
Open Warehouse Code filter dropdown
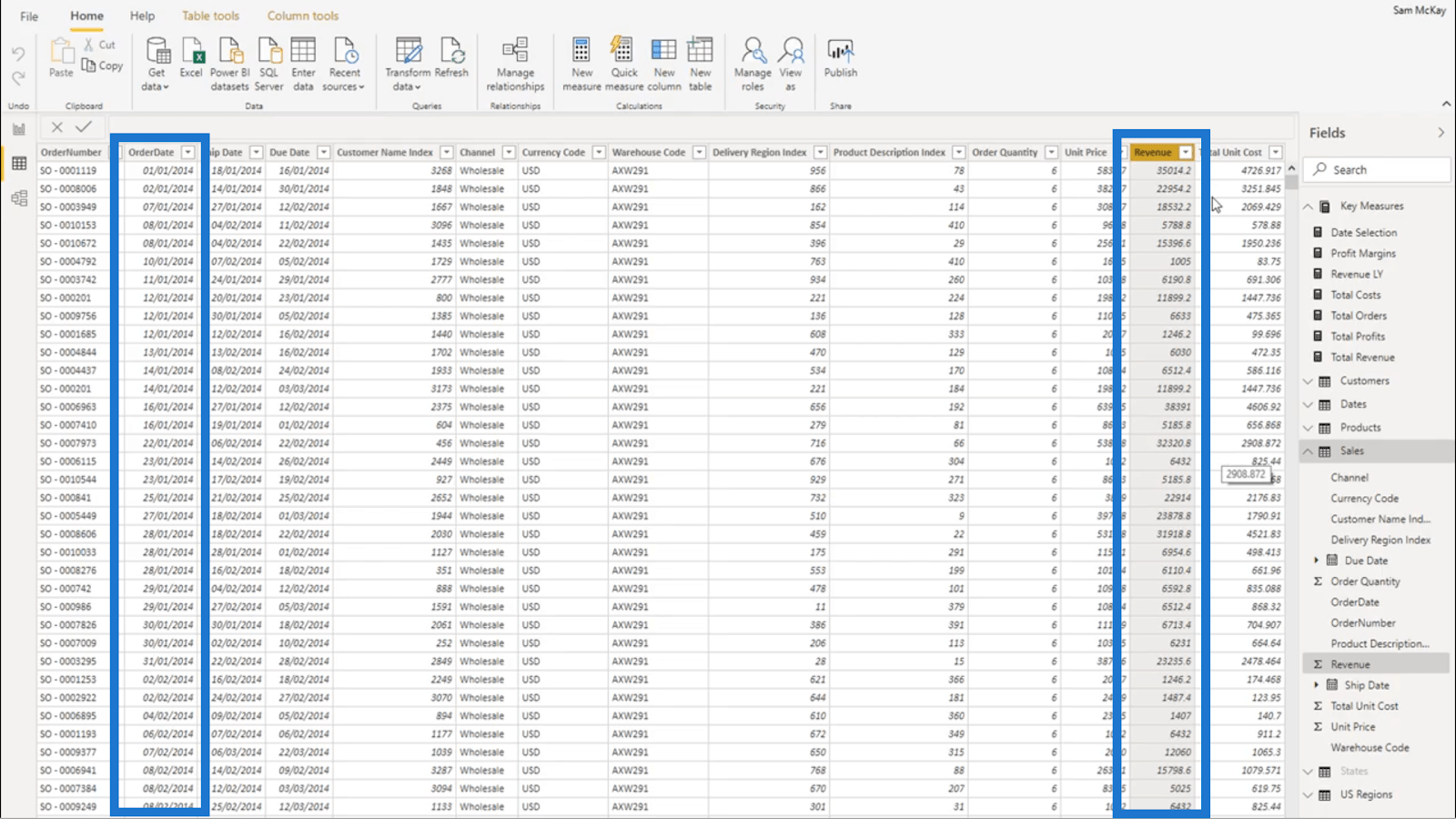coord(699,152)
